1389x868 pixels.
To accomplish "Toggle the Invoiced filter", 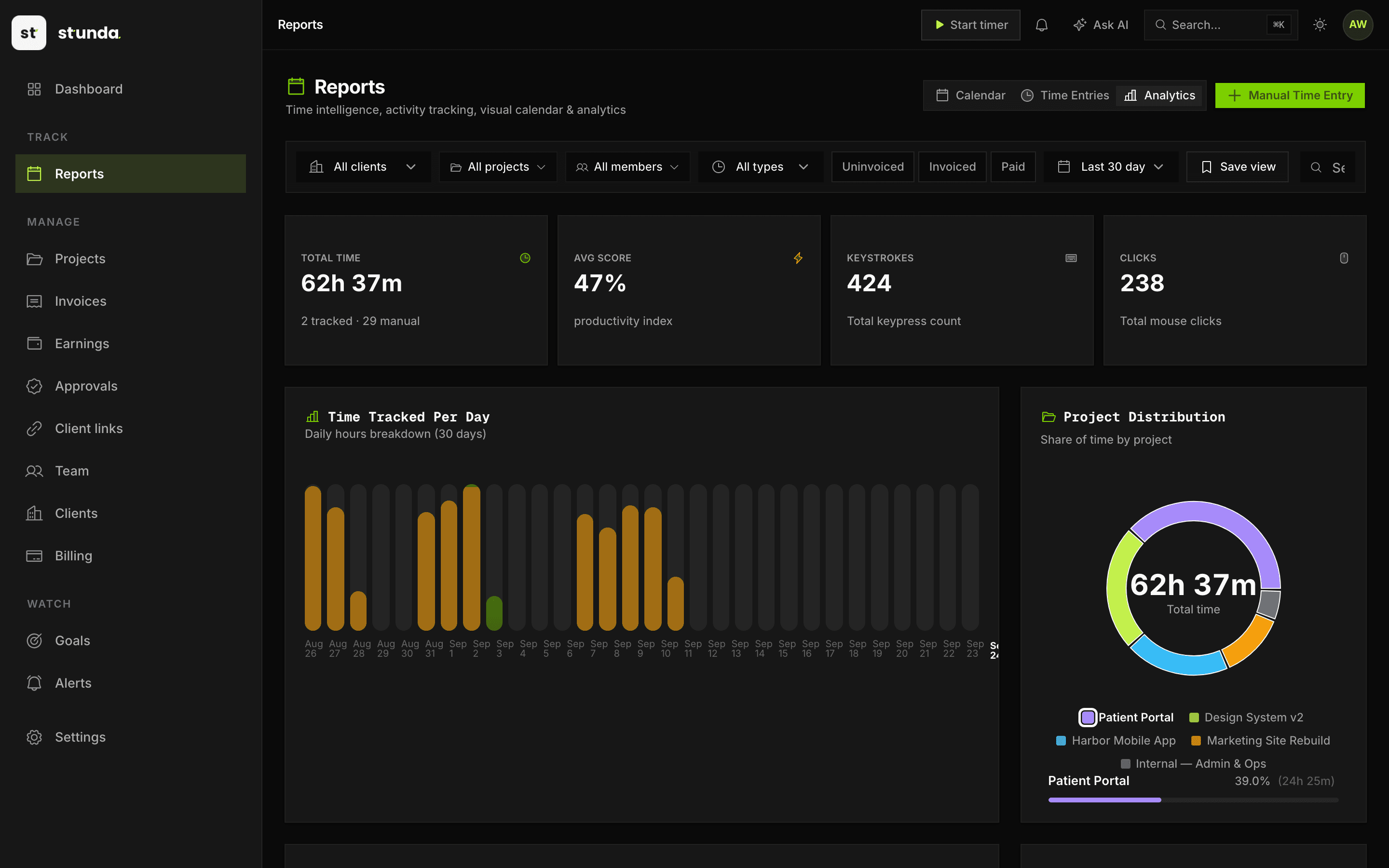I will coord(952,167).
